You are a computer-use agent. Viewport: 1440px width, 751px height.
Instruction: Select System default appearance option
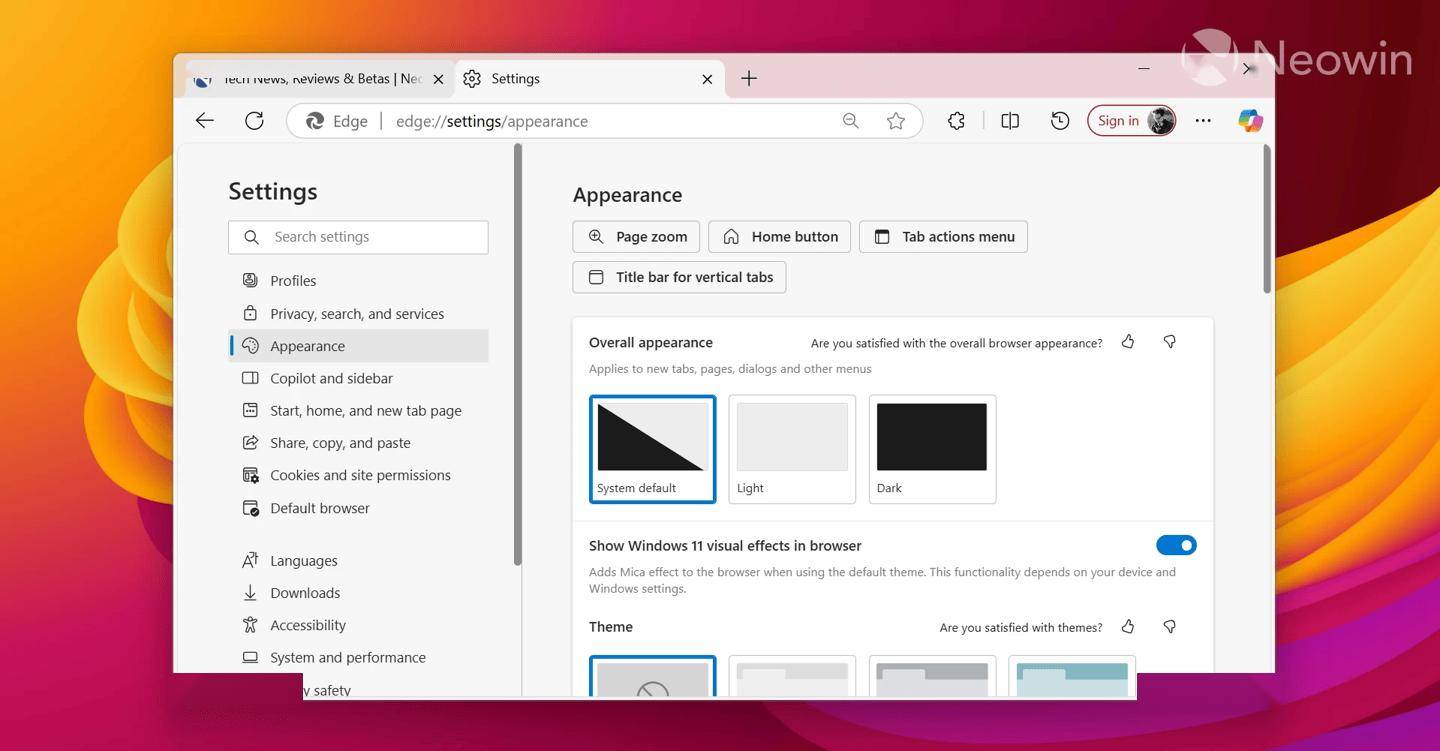pos(652,449)
